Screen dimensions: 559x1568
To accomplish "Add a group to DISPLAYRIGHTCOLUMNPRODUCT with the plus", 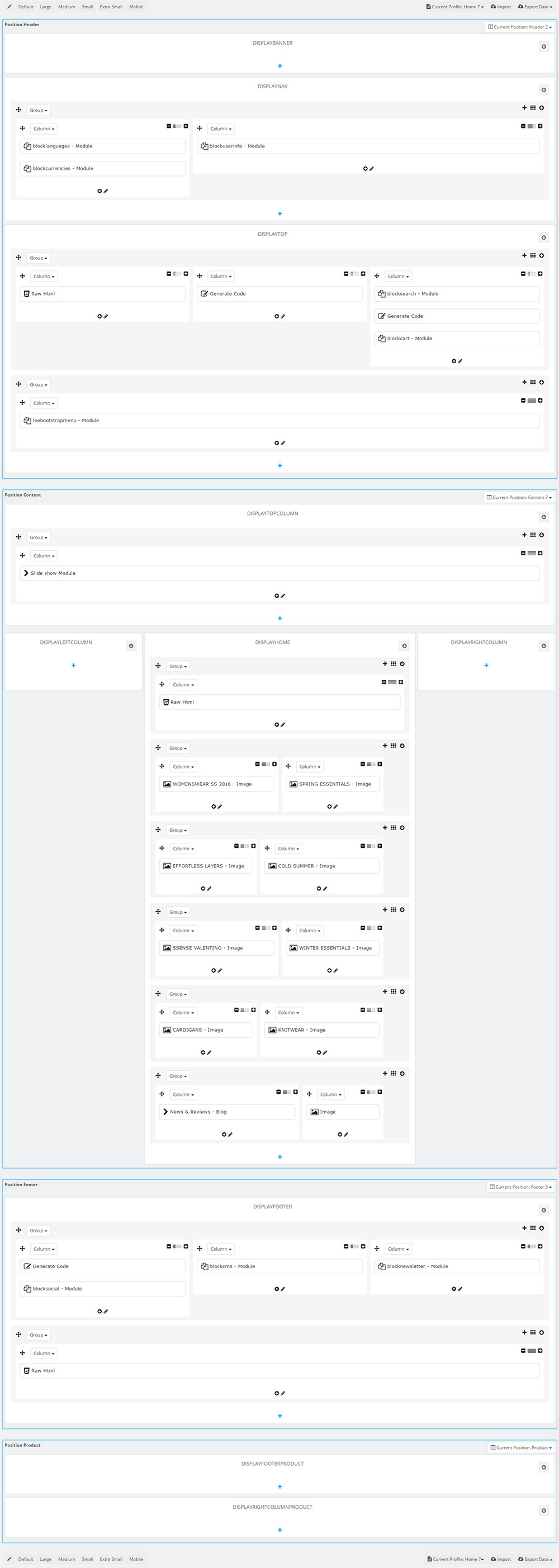I will click(279, 1529).
